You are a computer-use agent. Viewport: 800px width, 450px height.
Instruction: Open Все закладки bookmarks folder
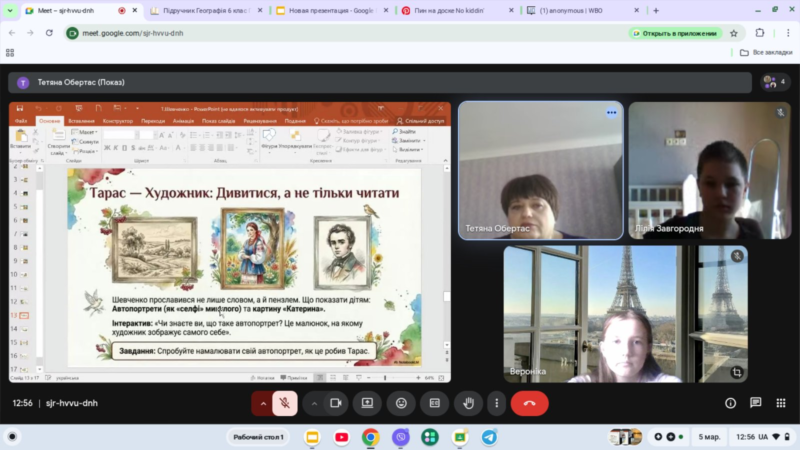(766, 52)
